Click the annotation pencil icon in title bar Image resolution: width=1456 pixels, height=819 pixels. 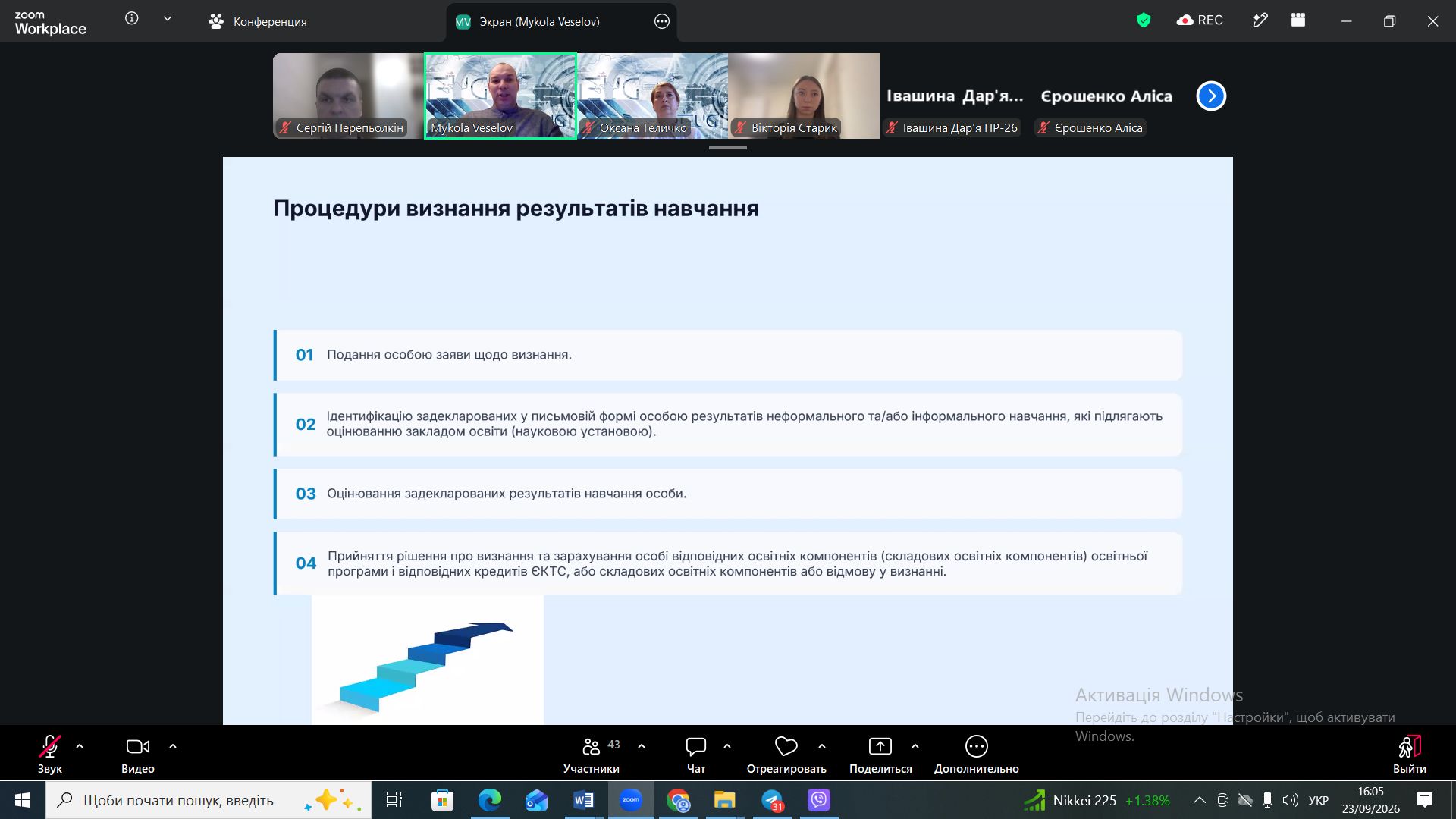1260,20
